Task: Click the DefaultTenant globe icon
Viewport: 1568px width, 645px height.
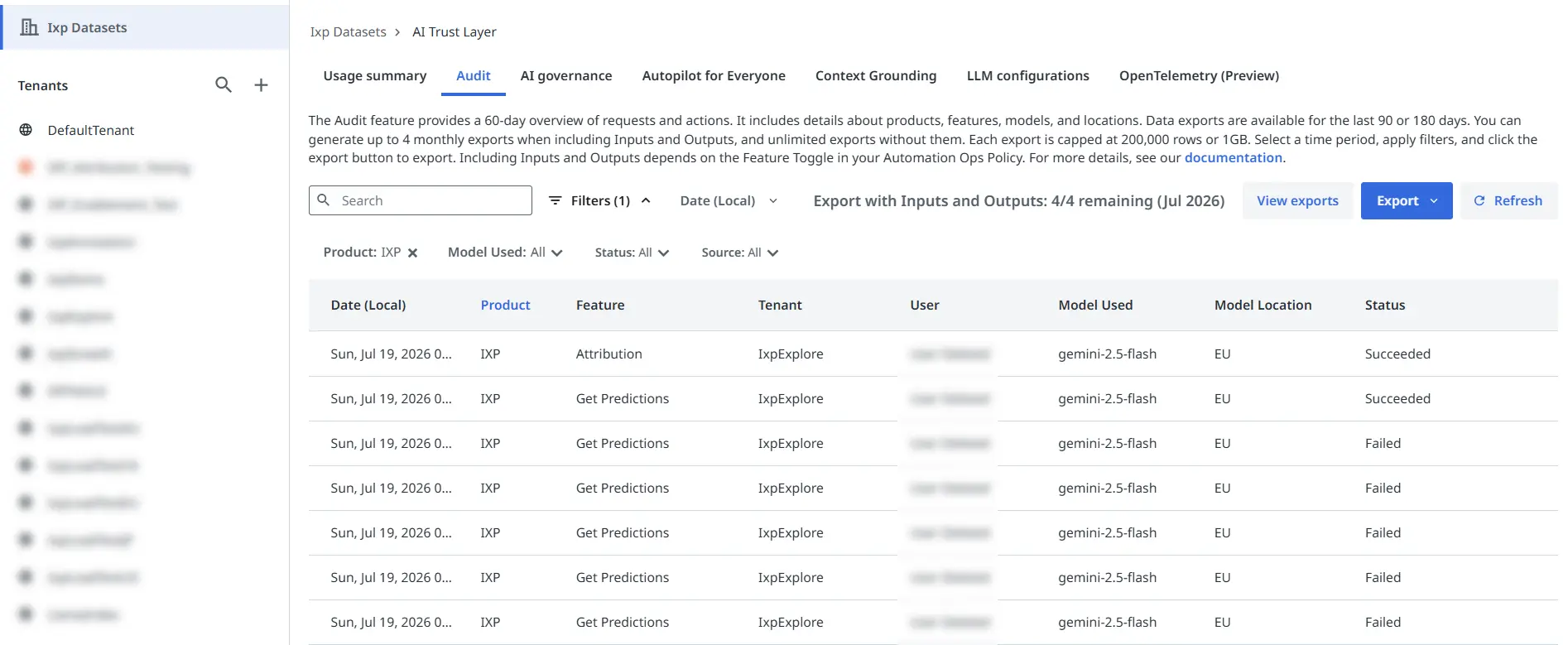Action: (x=26, y=130)
